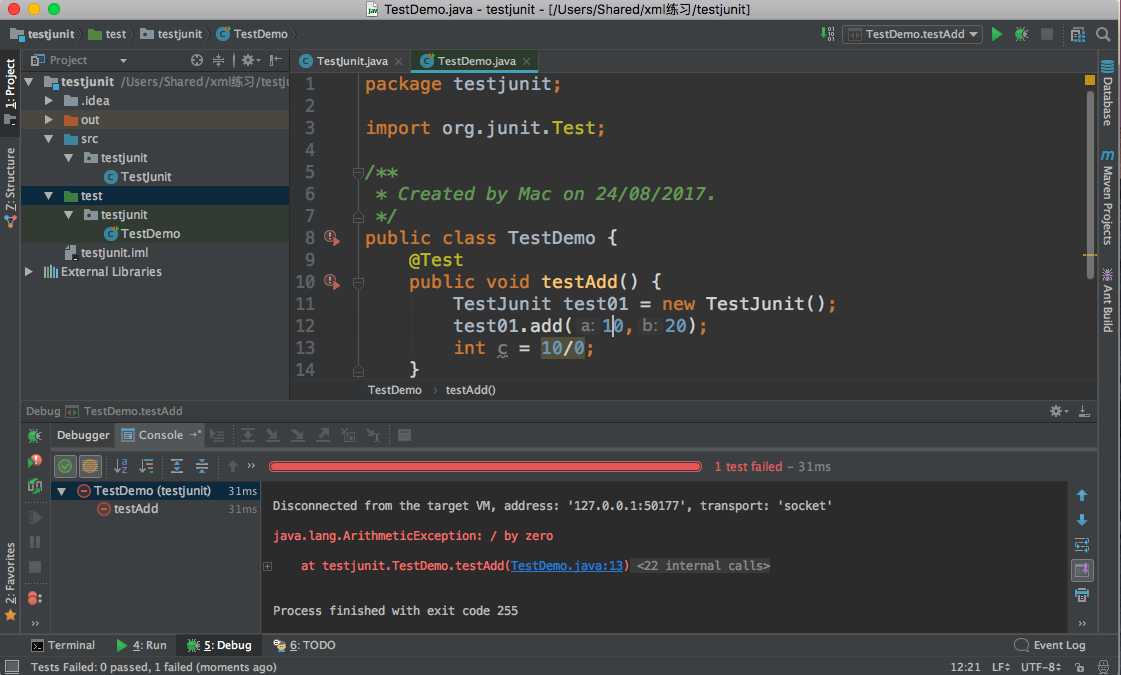
Task: Collapse the src folder
Action: pyautogui.click(x=49, y=139)
